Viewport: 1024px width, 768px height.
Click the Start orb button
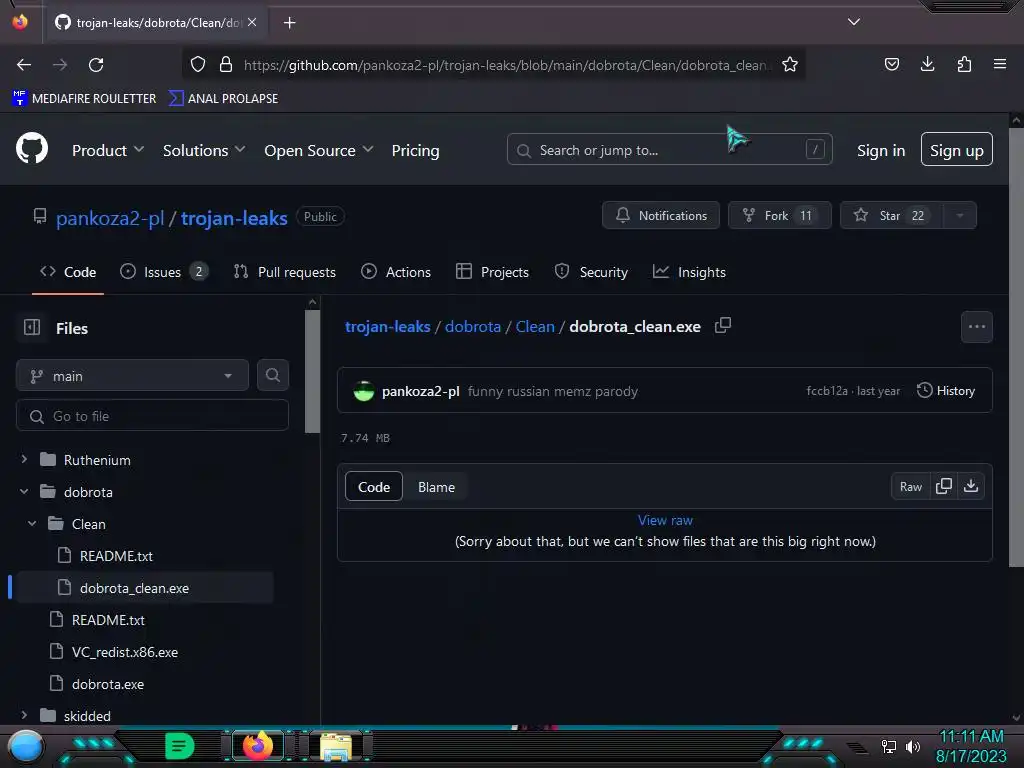[25, 748]
